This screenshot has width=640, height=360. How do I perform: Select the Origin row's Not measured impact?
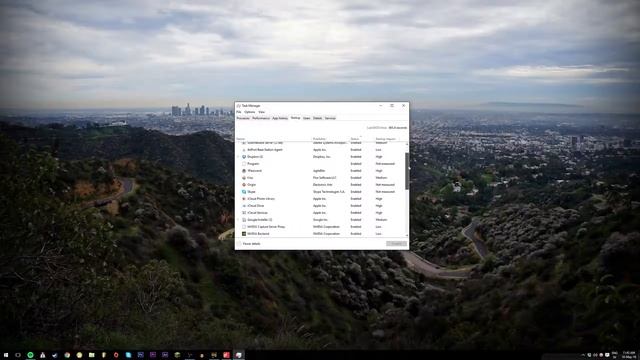point(385,185)
